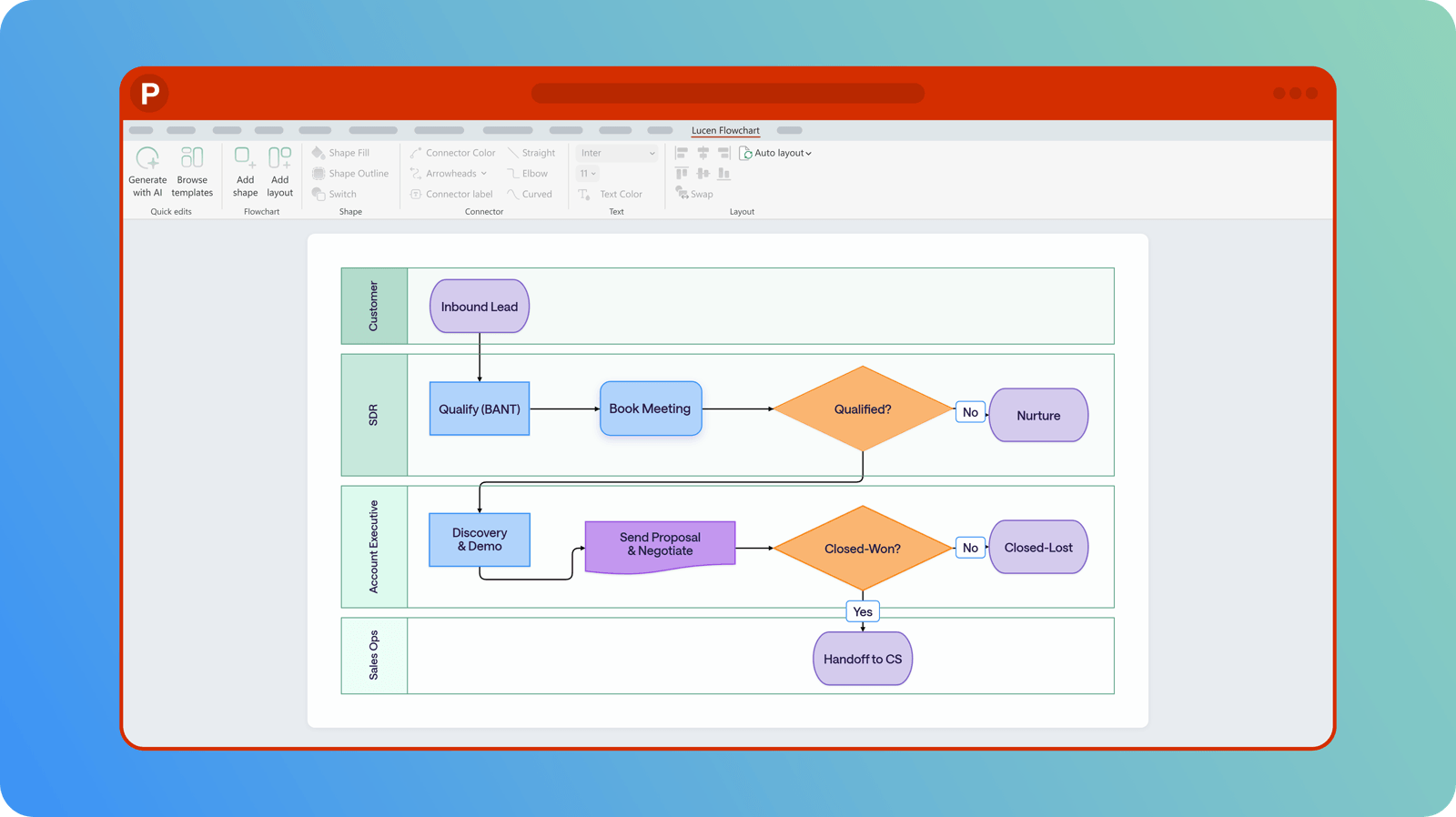The image size is (1456, 817).
Task: Align selected shapes to vertical middle
Action: pyautogui.click(x=703, y=173)
